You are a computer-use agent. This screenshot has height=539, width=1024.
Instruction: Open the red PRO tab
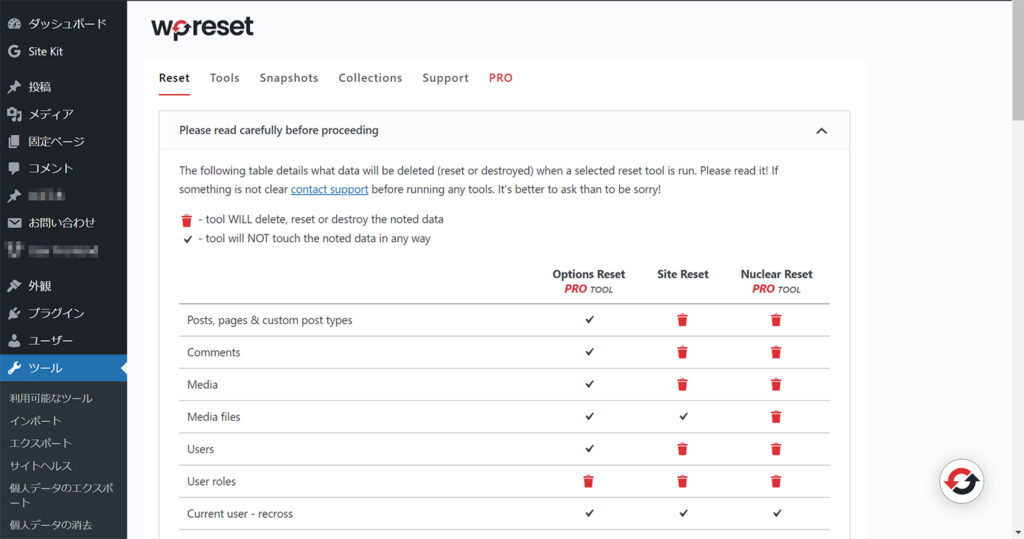[x=501, y=78]
